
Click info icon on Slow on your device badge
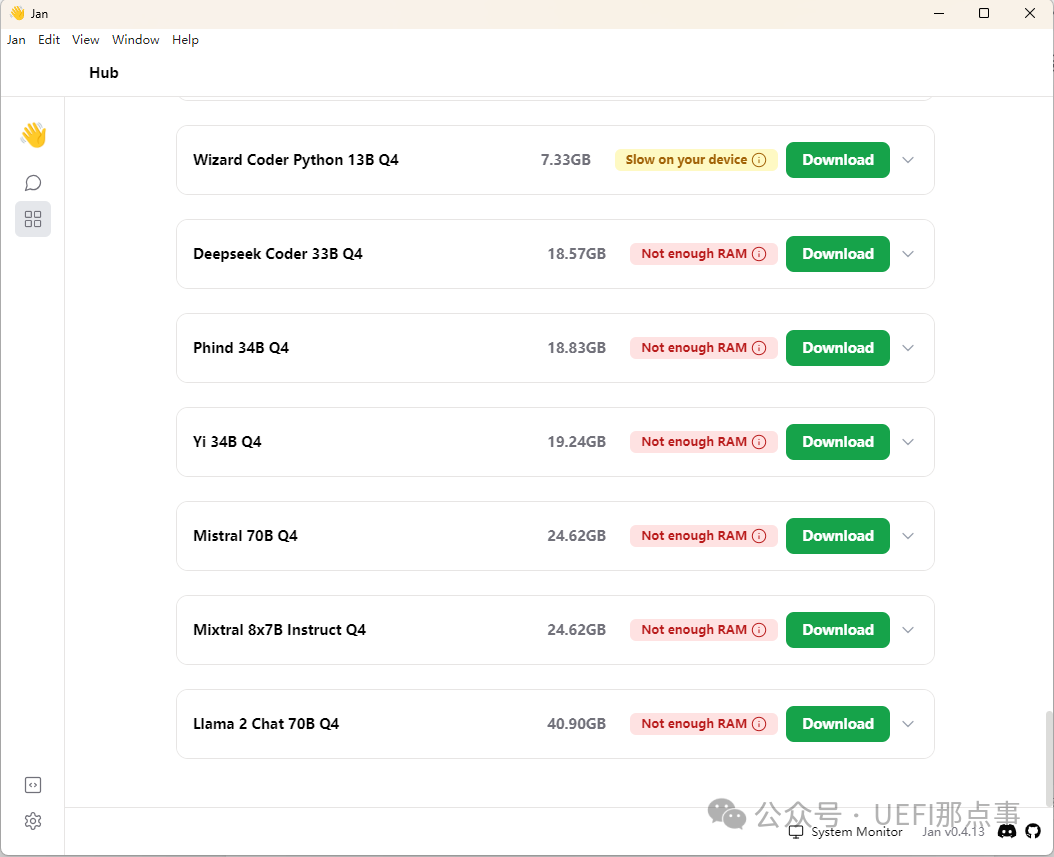pos(759,160)
